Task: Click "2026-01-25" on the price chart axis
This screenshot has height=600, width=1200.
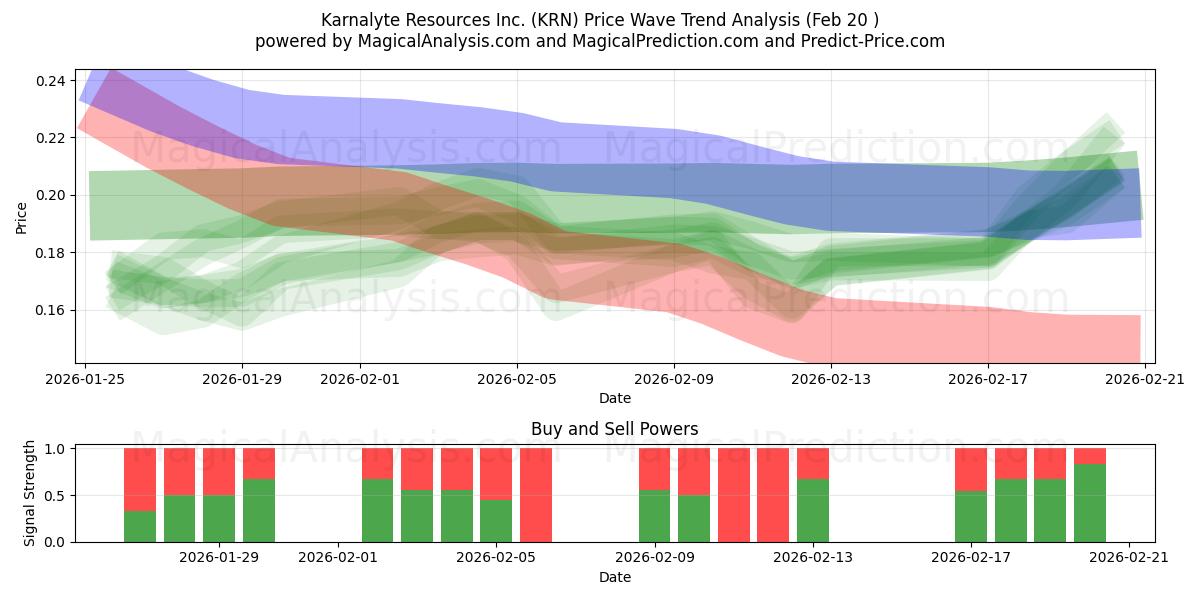Action: point(85,379)
